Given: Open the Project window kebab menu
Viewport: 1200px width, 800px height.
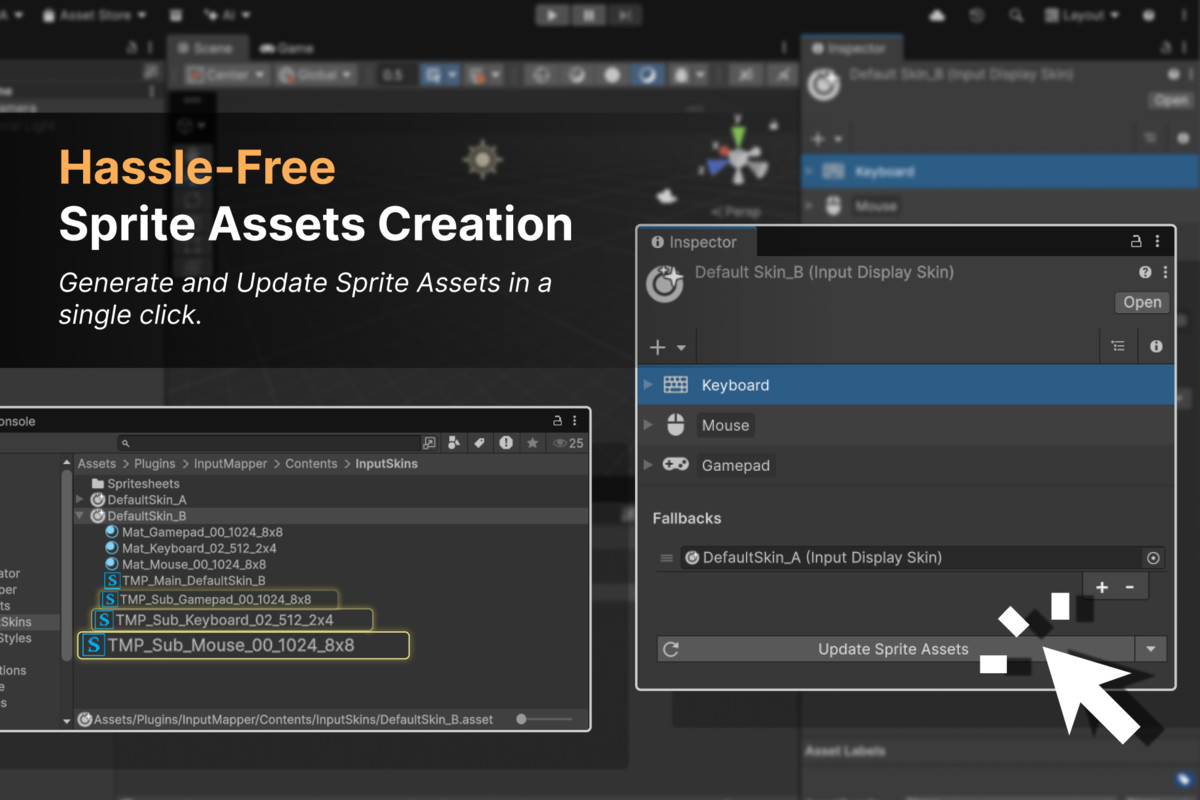Looking at the screenshot, I should coord(575,421).
